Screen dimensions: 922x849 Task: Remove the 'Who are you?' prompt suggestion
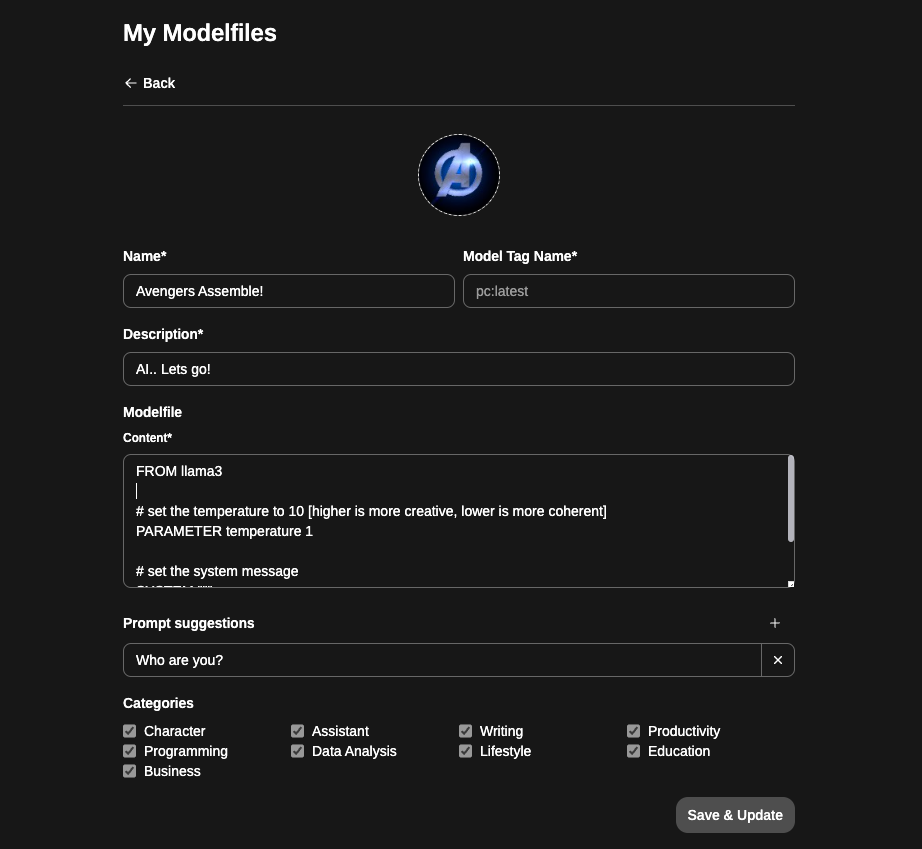(778, 660)
